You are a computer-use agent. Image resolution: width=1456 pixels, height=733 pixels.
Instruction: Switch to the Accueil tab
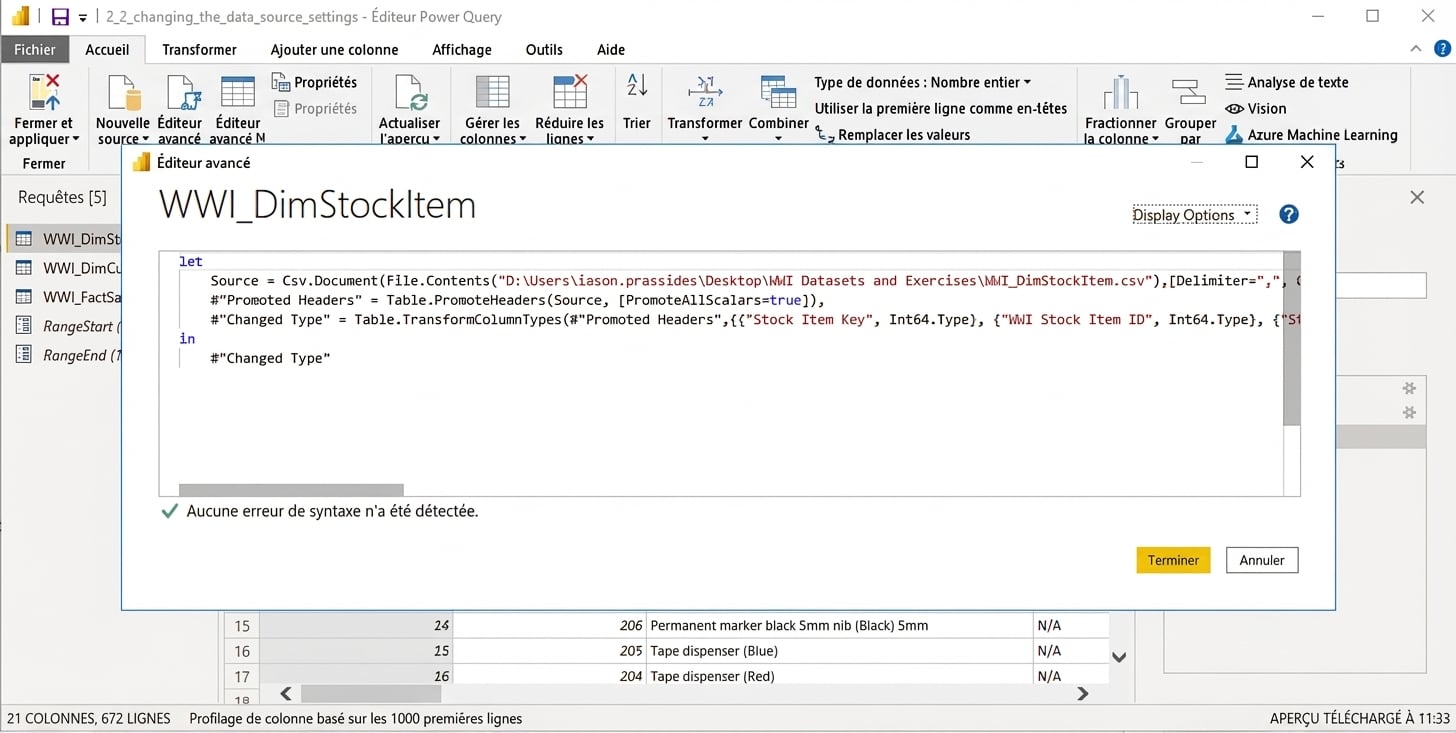point(107,49)
